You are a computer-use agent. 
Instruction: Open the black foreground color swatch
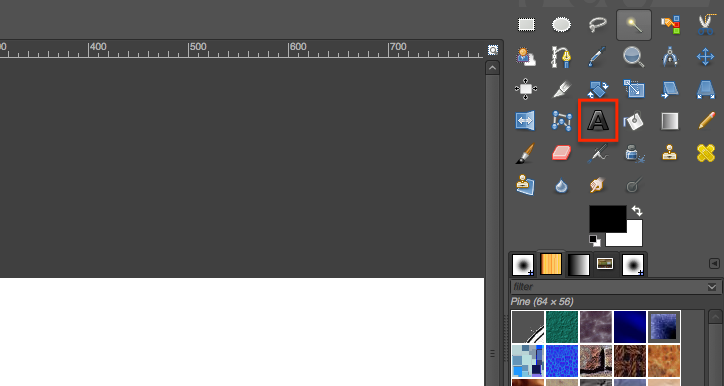coord(608,219)
